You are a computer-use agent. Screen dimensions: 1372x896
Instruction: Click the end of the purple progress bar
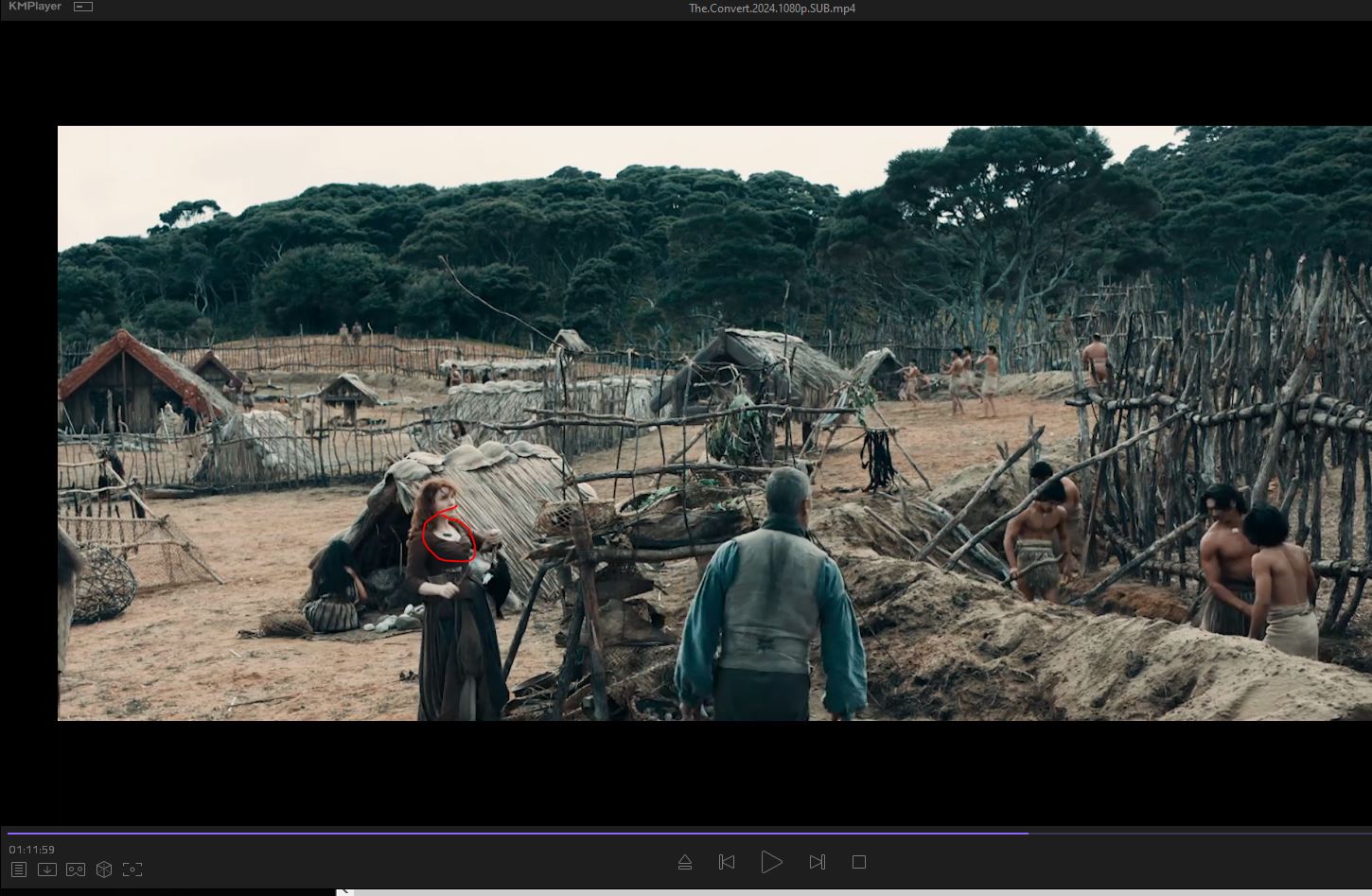[x=1027, y=834]
